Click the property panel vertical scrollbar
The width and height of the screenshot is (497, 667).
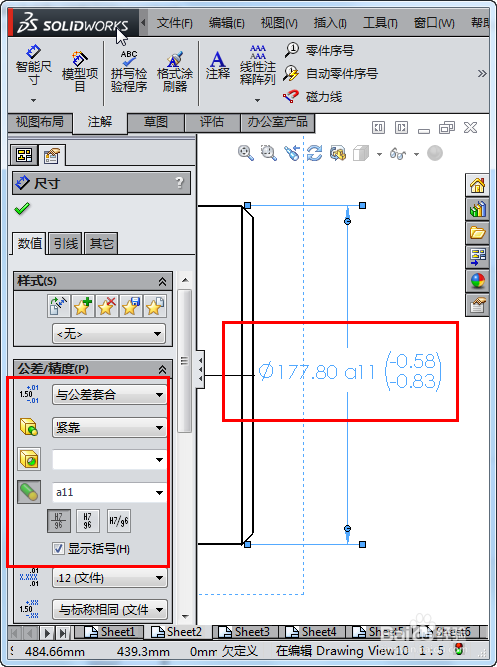[185, 361]
